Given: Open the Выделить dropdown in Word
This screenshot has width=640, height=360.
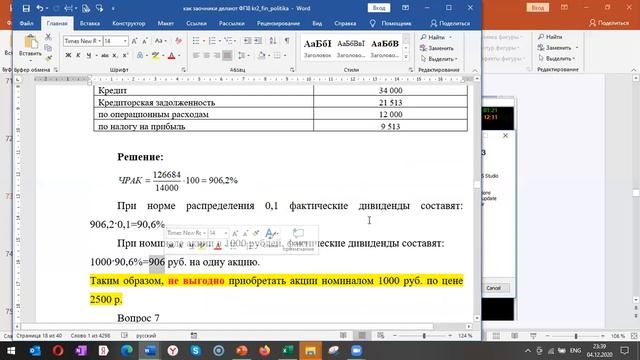Looking at the screenshot, I should [x=439, y=59].
